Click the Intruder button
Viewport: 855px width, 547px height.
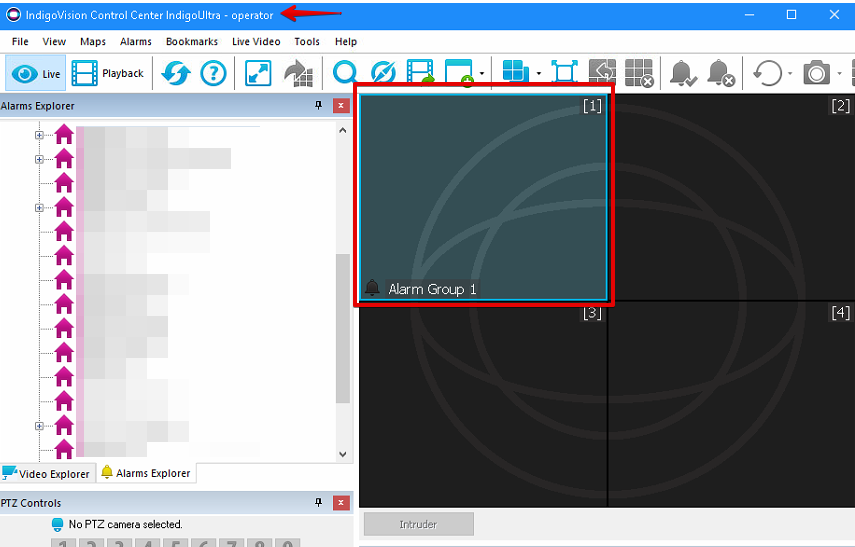(x=419, y=524)
